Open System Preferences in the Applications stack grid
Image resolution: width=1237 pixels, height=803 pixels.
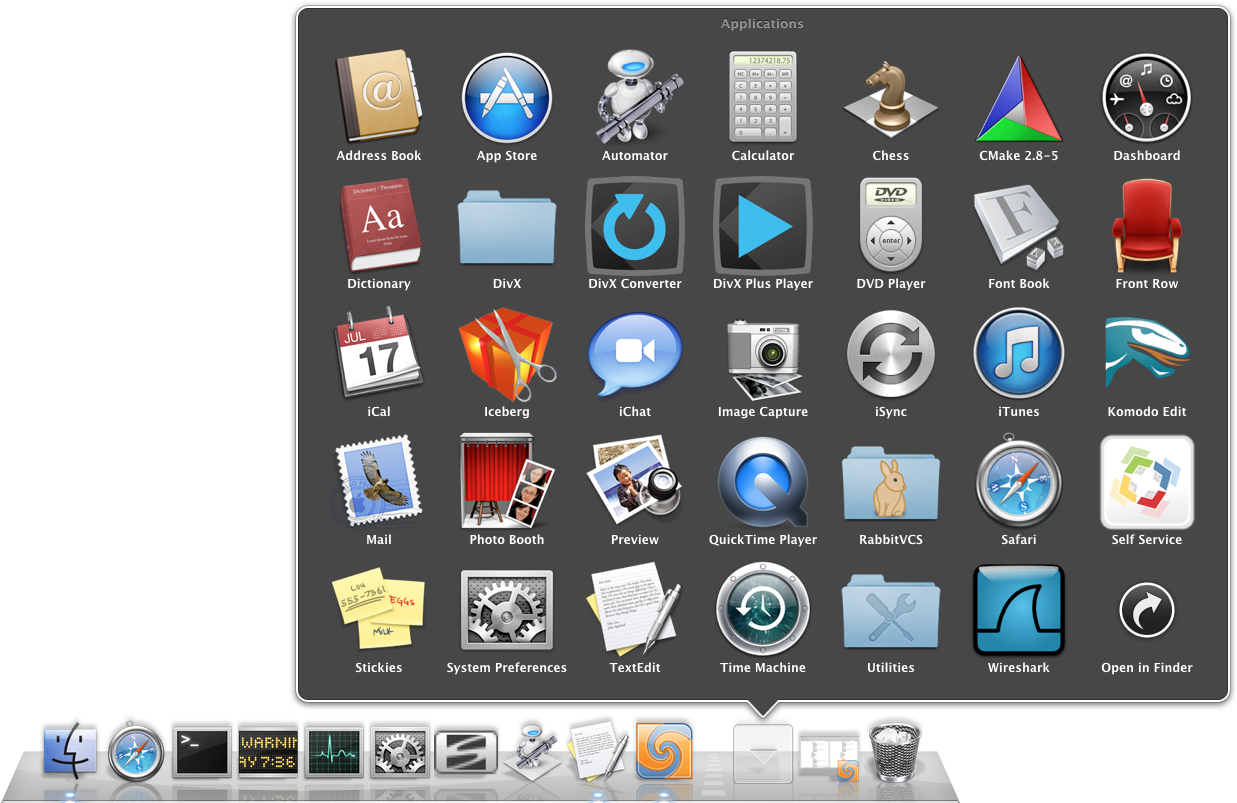click(507, 611)
